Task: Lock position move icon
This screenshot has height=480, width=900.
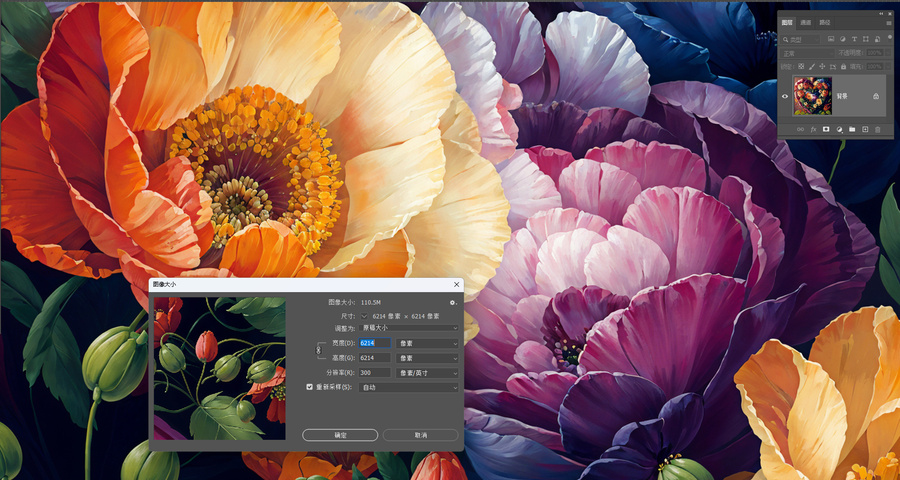Action: pos(822,67)
